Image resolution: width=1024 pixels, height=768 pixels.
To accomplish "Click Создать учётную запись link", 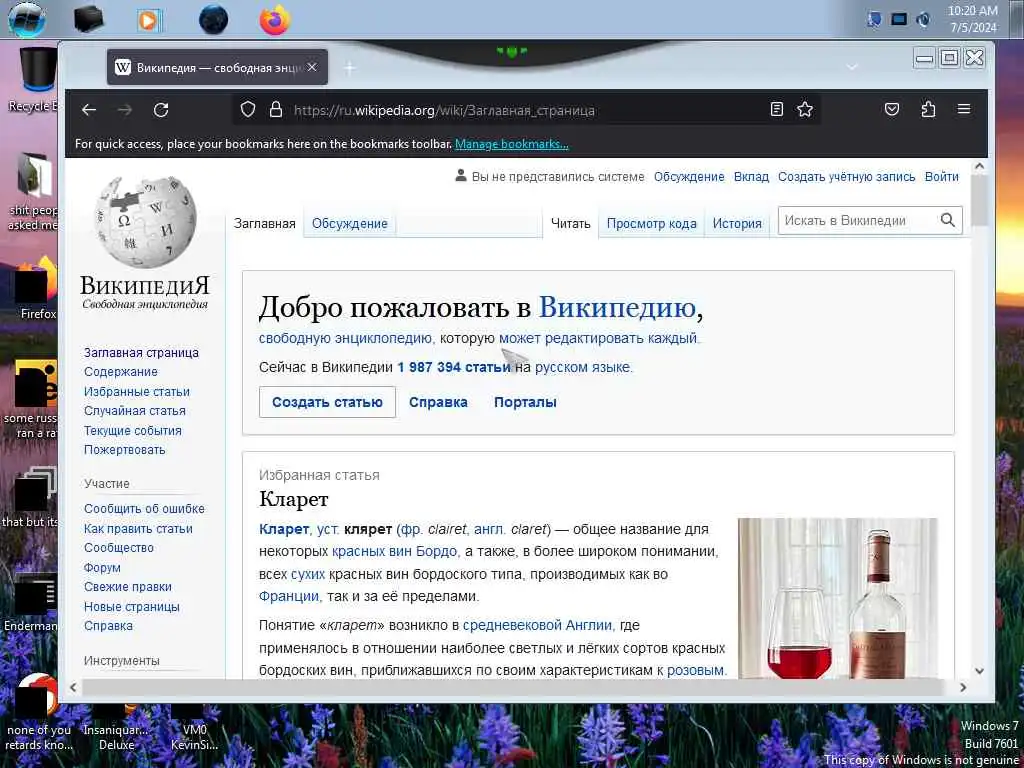I will (846, 176).
